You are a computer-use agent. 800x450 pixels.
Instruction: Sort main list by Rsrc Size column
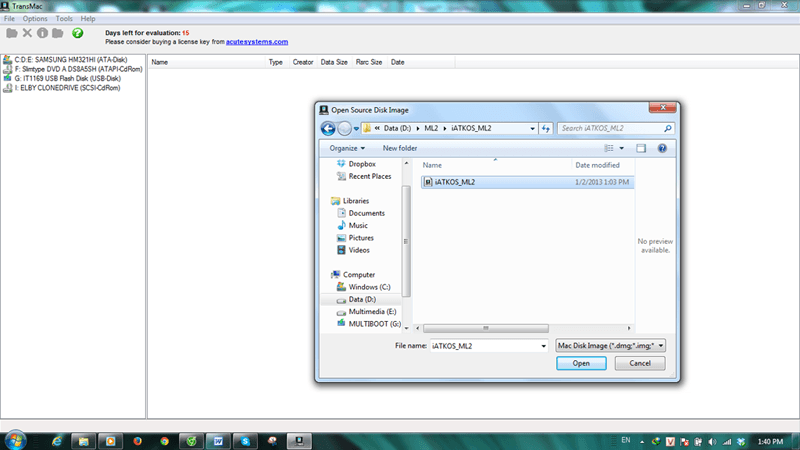(369, 62)
